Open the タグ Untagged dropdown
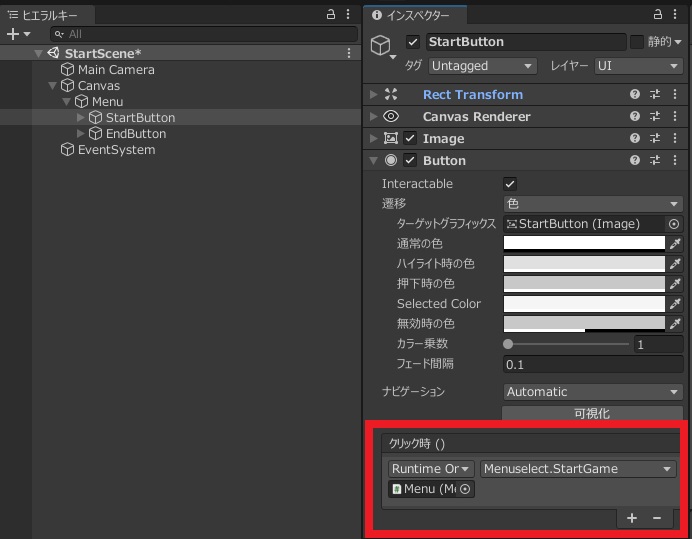 point(482,66)
